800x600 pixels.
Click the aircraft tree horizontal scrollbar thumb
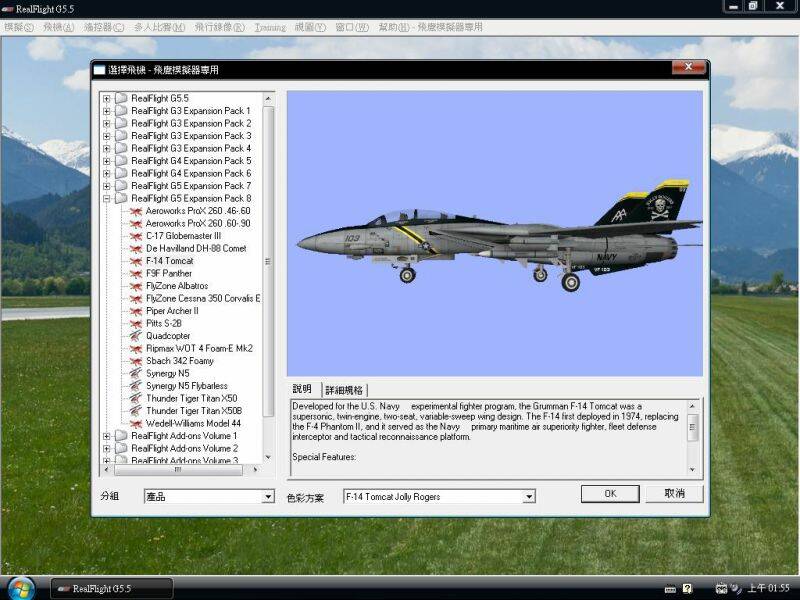tap(178, 470)
